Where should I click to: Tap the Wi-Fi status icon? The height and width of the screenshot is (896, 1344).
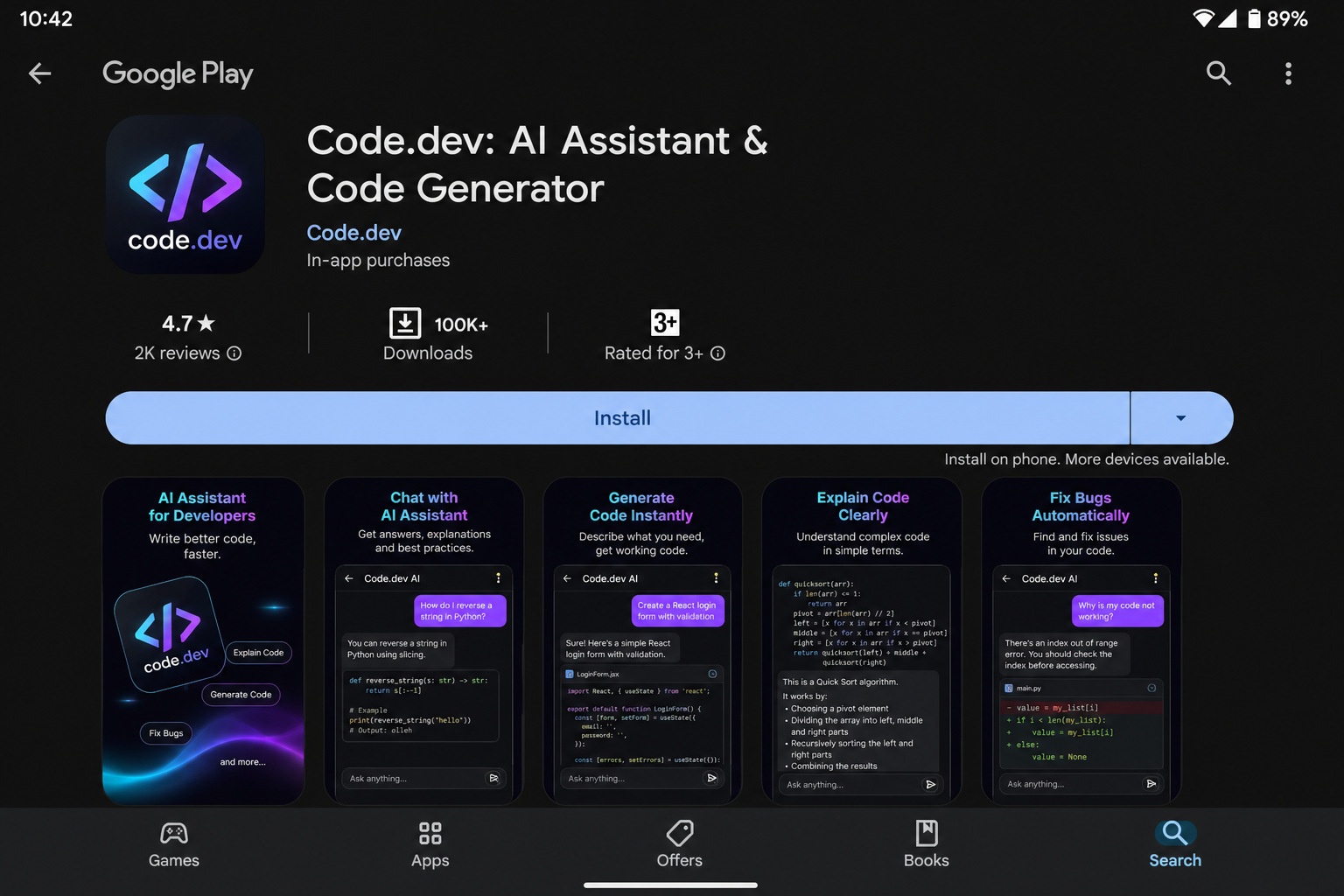(x=1204, y=18)
